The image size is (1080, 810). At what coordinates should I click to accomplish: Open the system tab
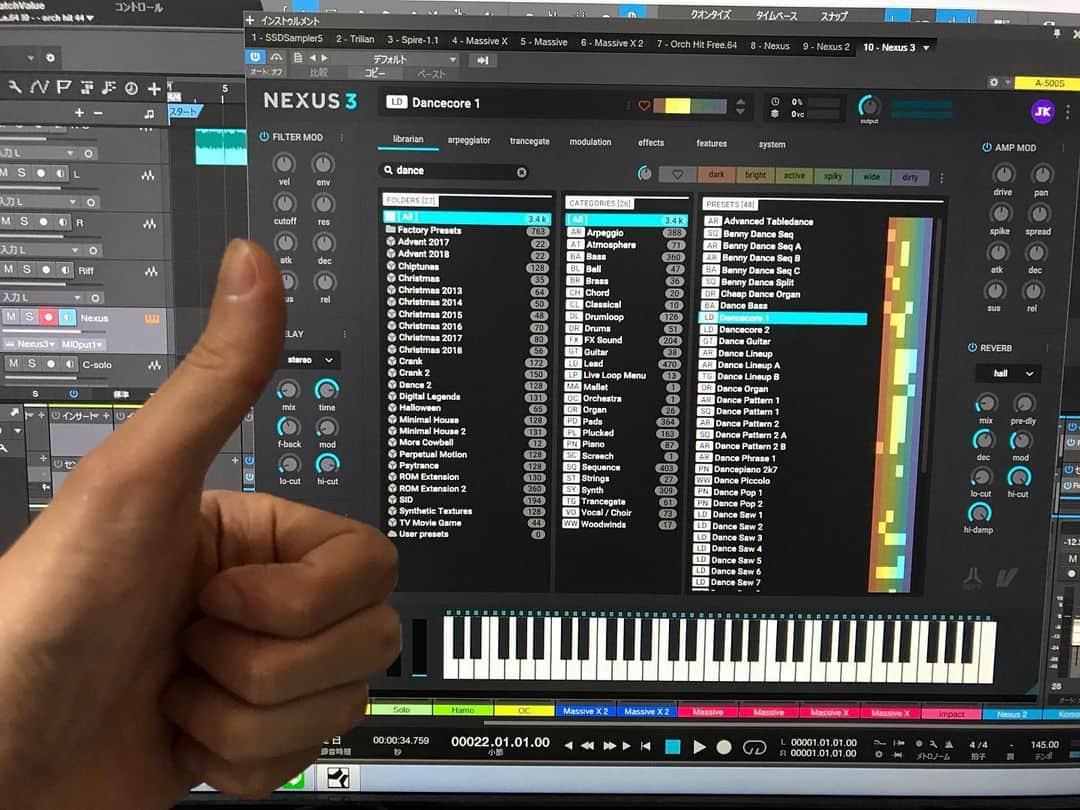[772, 145]
